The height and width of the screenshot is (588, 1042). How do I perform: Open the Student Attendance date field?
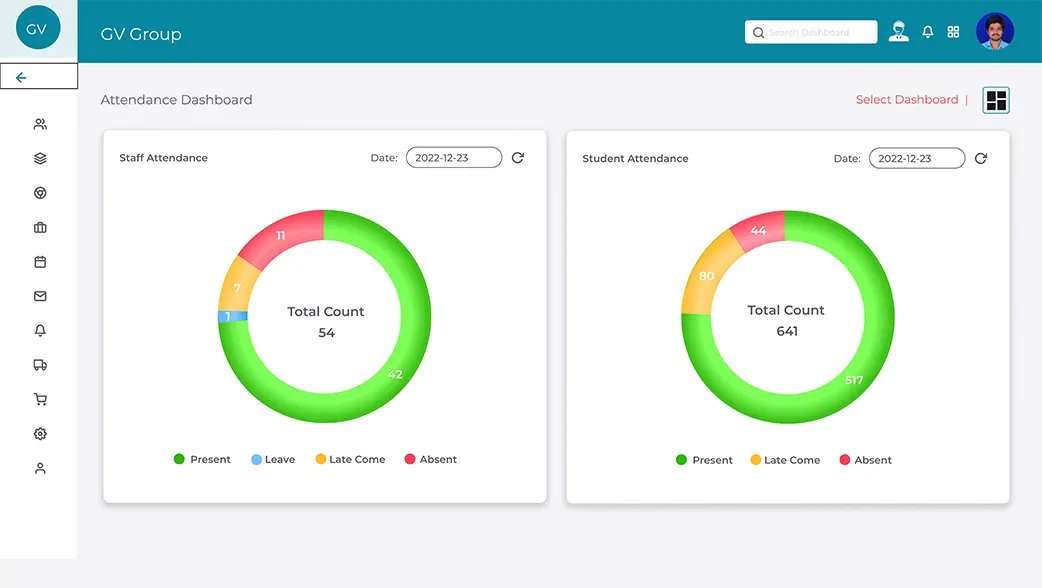[x=917, y=158]
